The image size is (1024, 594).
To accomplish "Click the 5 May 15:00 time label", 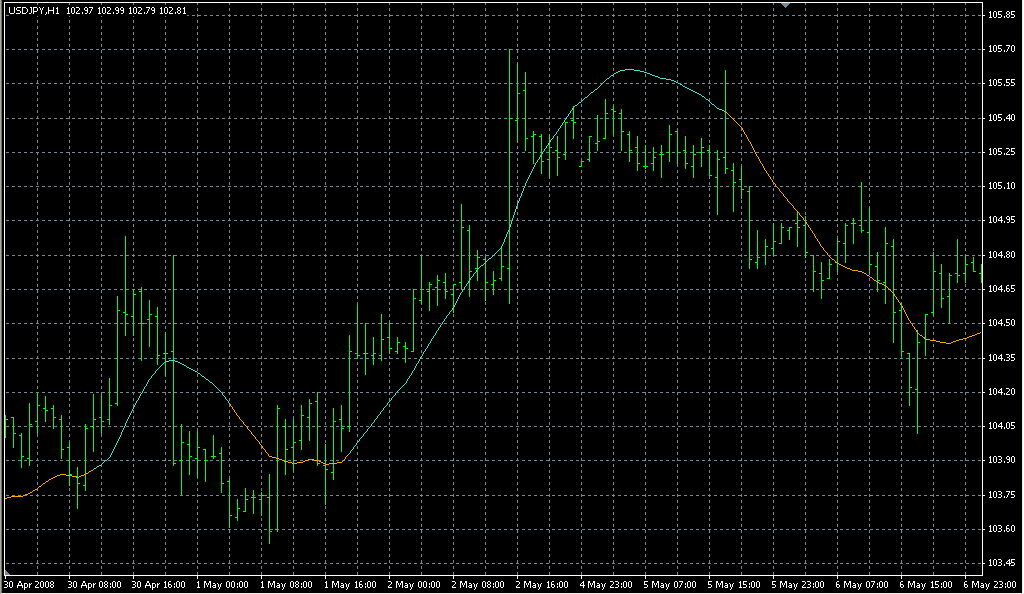I will 735,583.
